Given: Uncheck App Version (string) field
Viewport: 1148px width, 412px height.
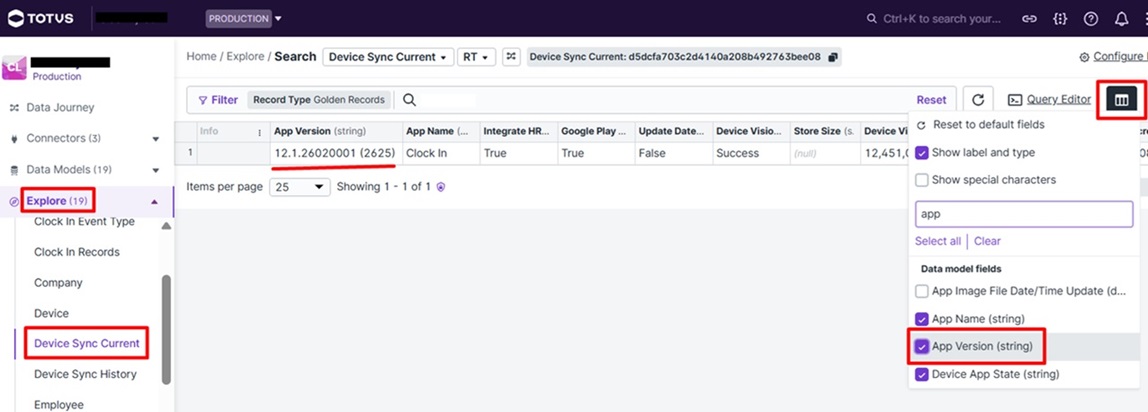Looking at the screenshot, I should tap(922, 346).
